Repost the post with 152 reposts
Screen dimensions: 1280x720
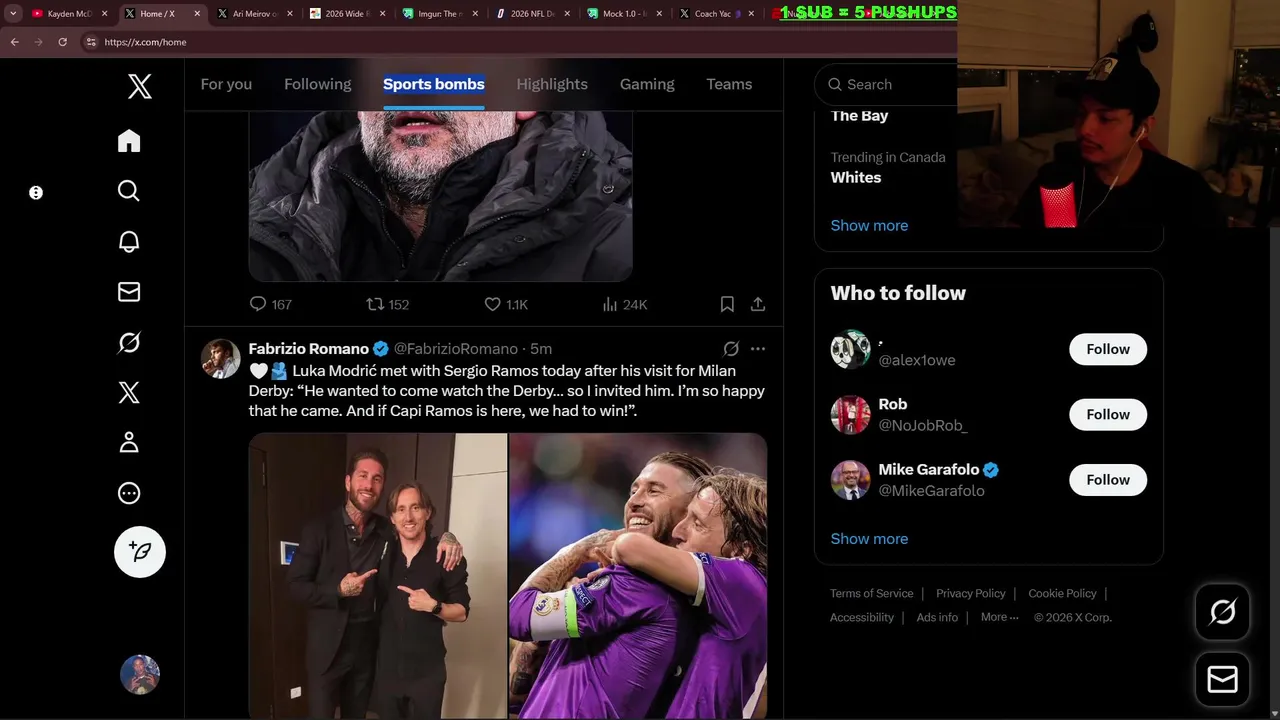point(387,304)
